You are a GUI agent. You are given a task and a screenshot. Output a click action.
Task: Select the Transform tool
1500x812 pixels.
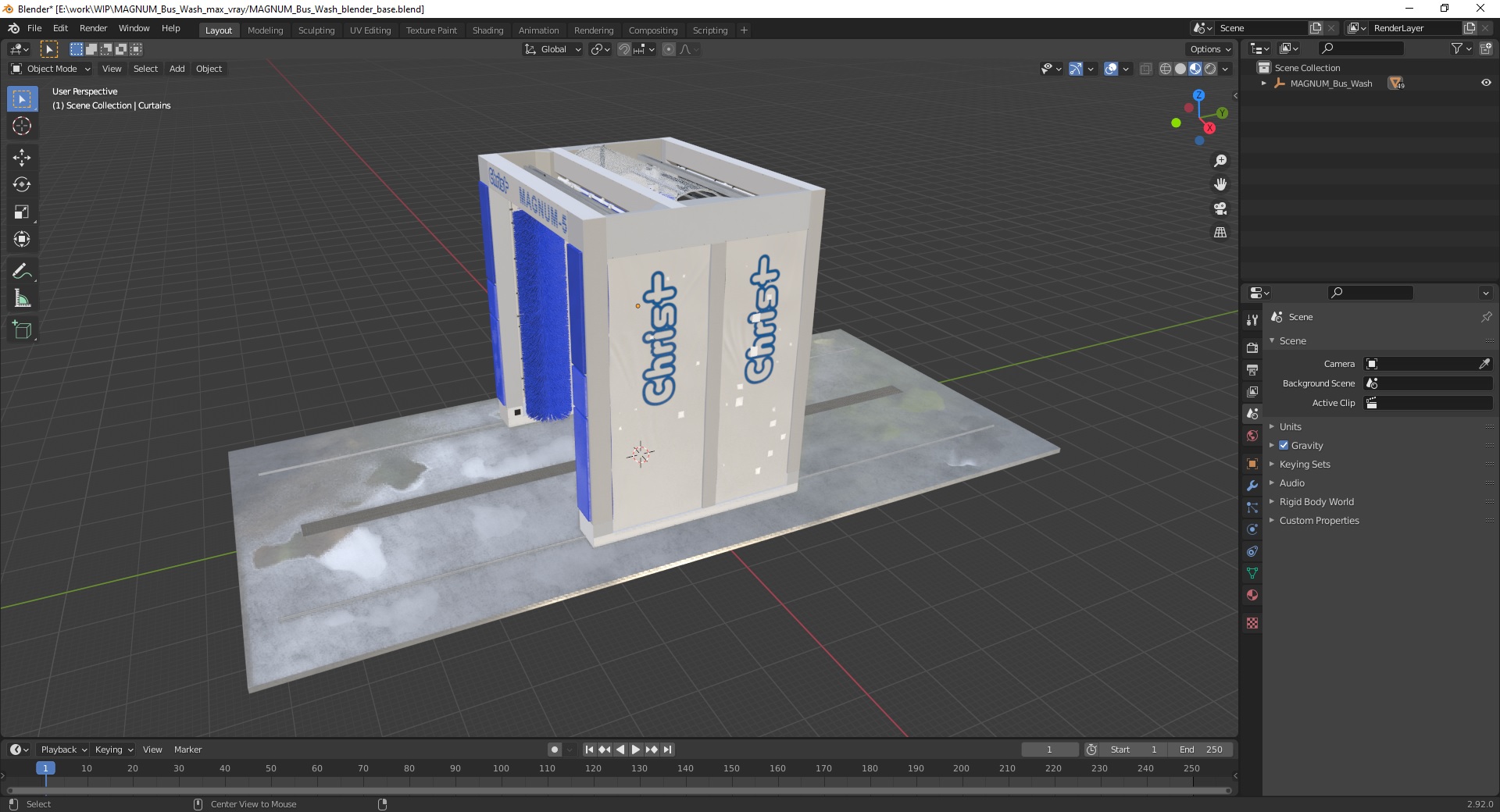click(22, 240)
